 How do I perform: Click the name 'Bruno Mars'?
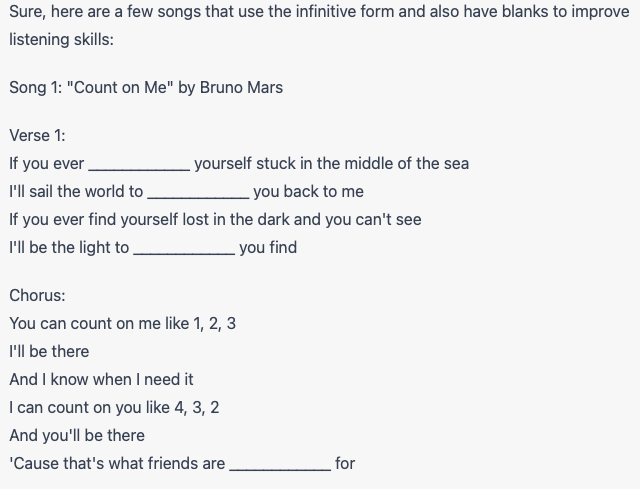click(x=241, y=87)
